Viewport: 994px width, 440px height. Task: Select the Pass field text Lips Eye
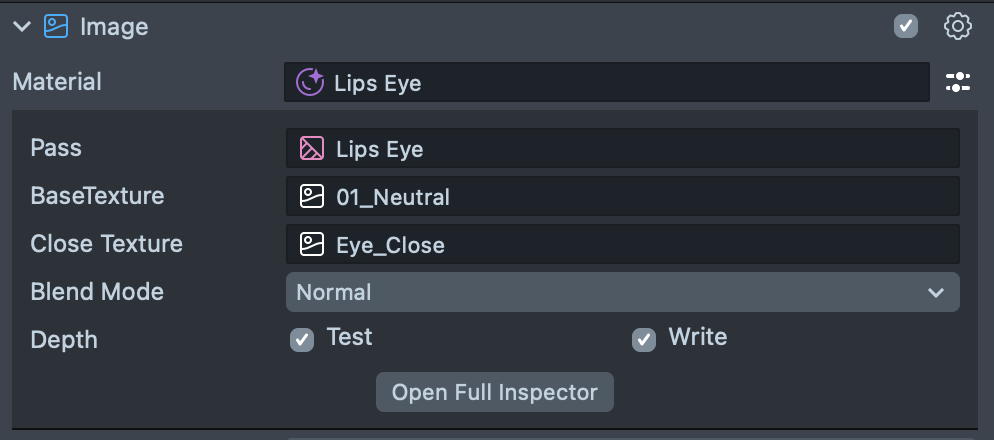click(x=380, y=150)
